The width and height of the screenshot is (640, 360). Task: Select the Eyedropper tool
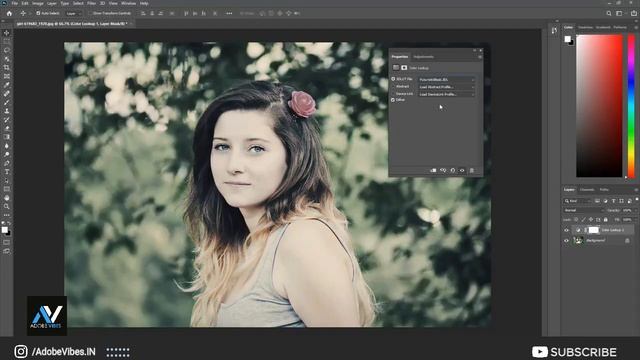click(x=7, y=85)
